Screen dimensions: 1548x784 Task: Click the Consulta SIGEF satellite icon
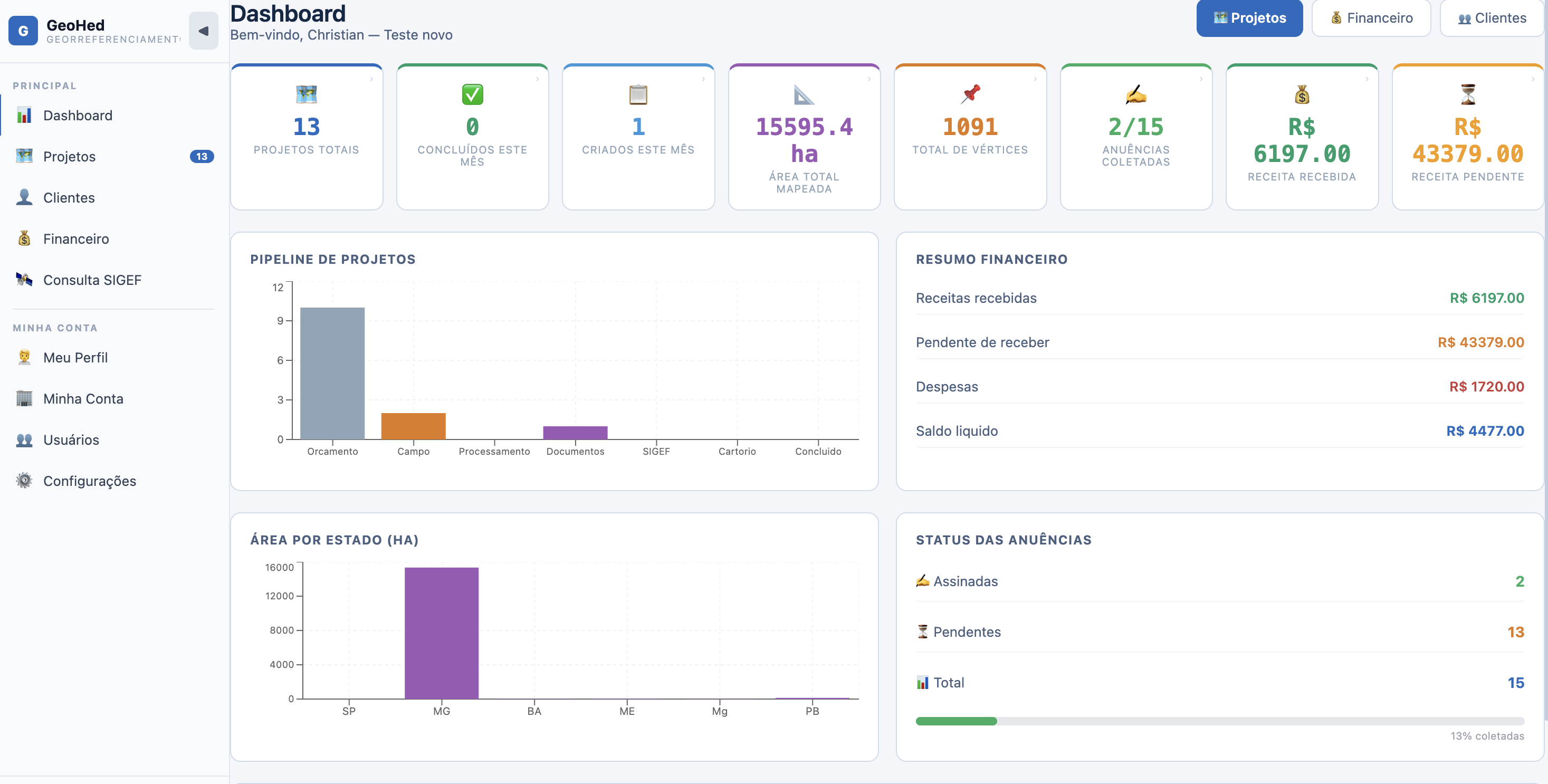[x=24, y=280]
